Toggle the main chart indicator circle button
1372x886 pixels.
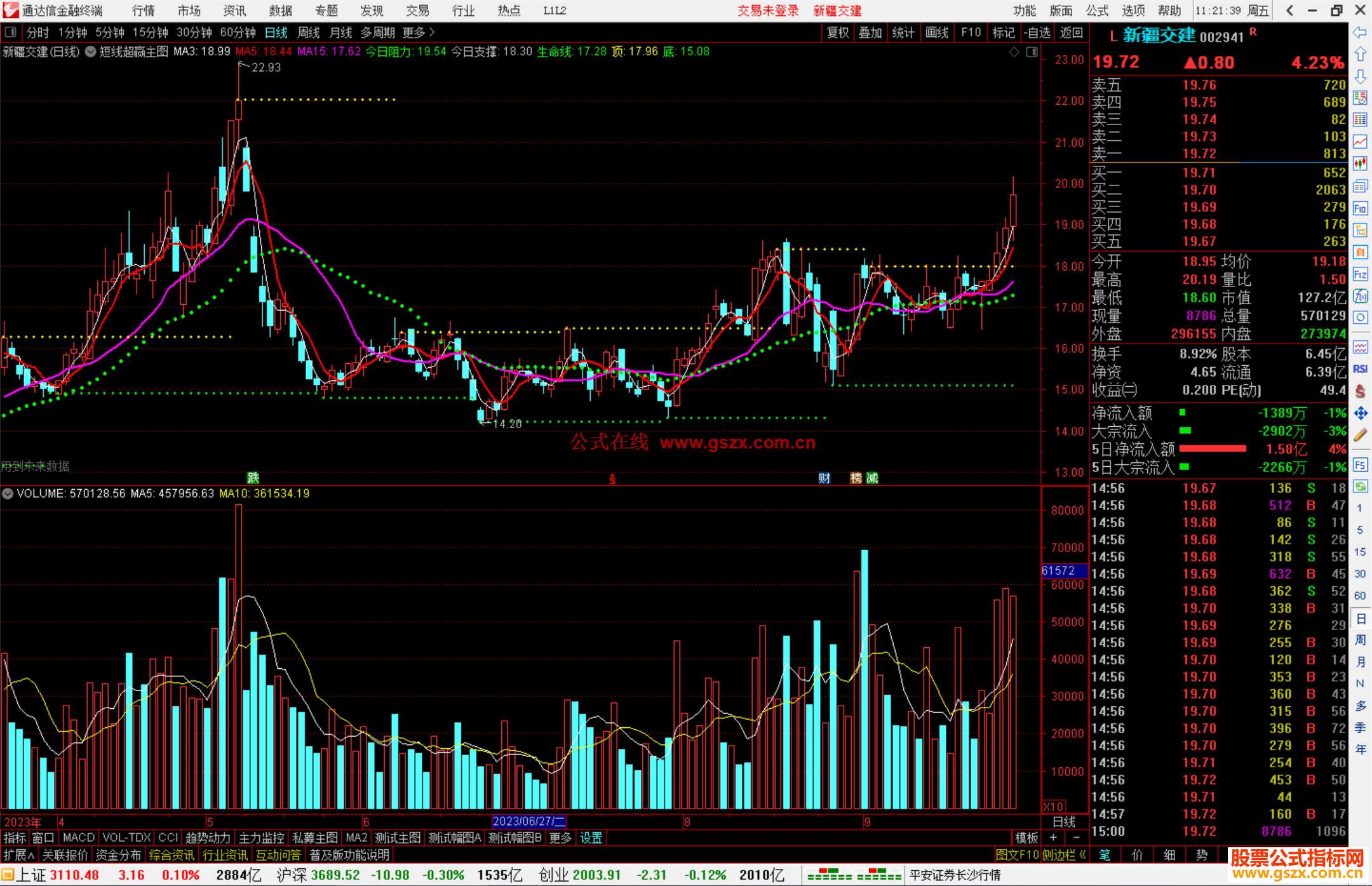tap(91, 51)
